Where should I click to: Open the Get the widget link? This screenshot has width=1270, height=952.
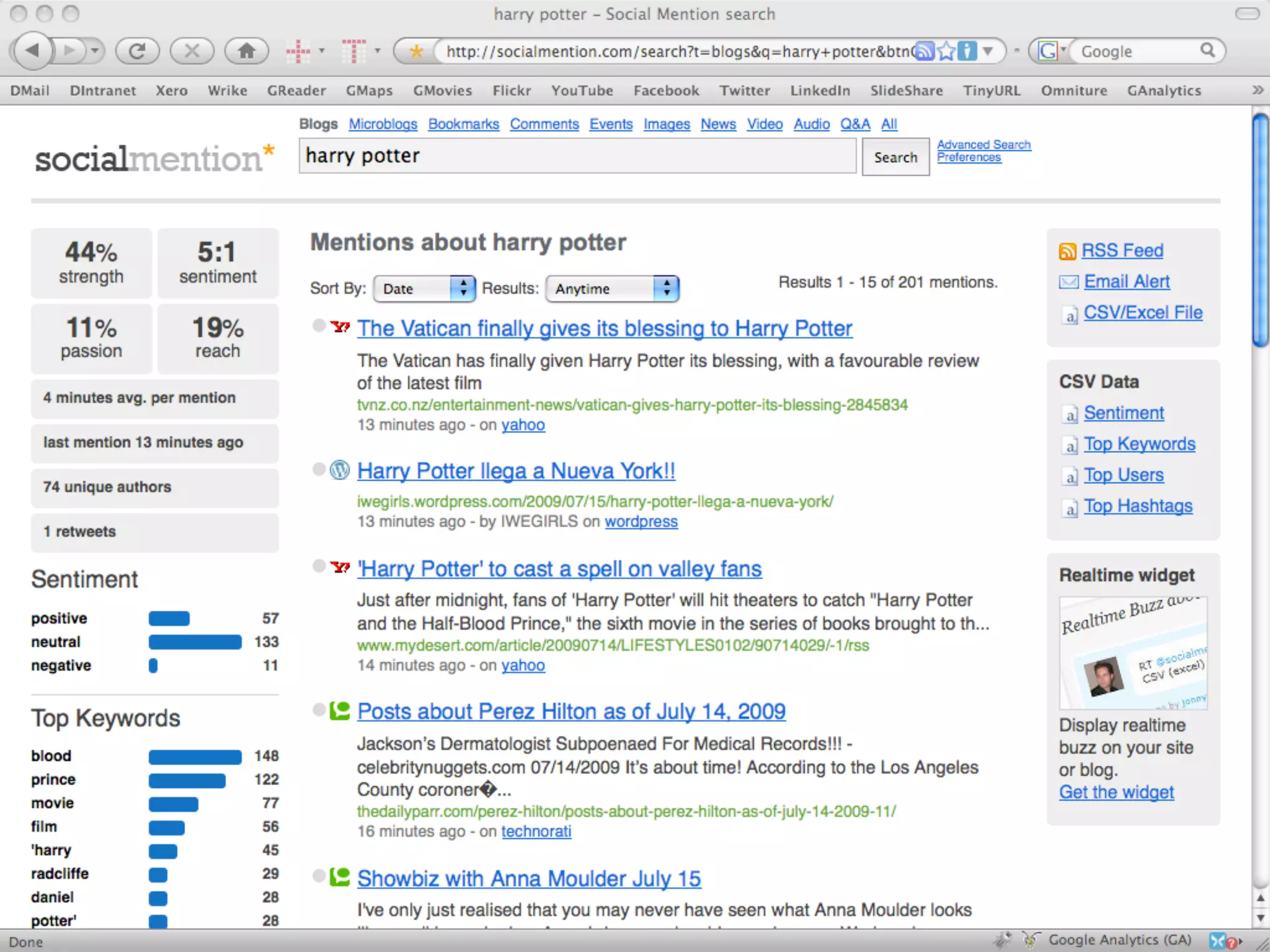point(1116,792)
